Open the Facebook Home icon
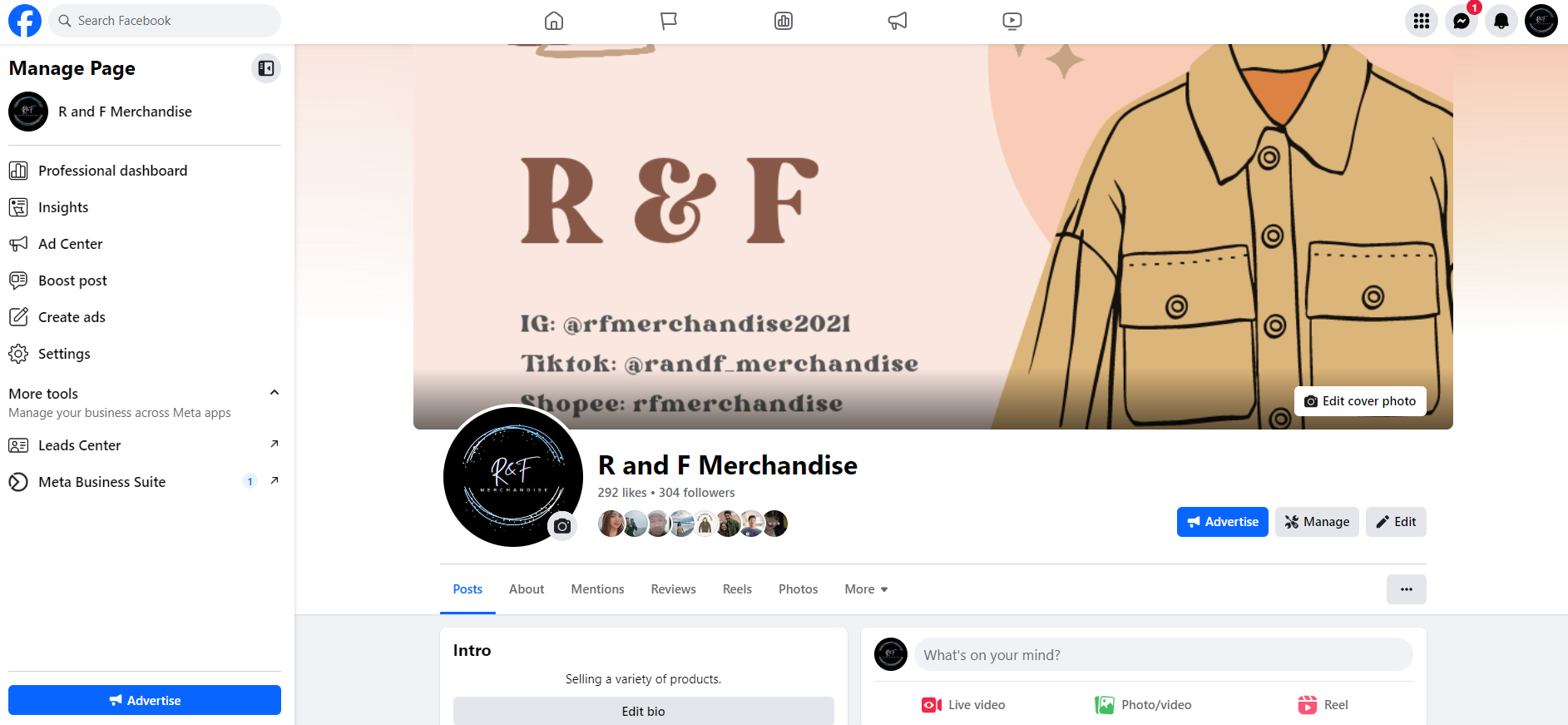1568x725 pixels. (x=554, y=21)
